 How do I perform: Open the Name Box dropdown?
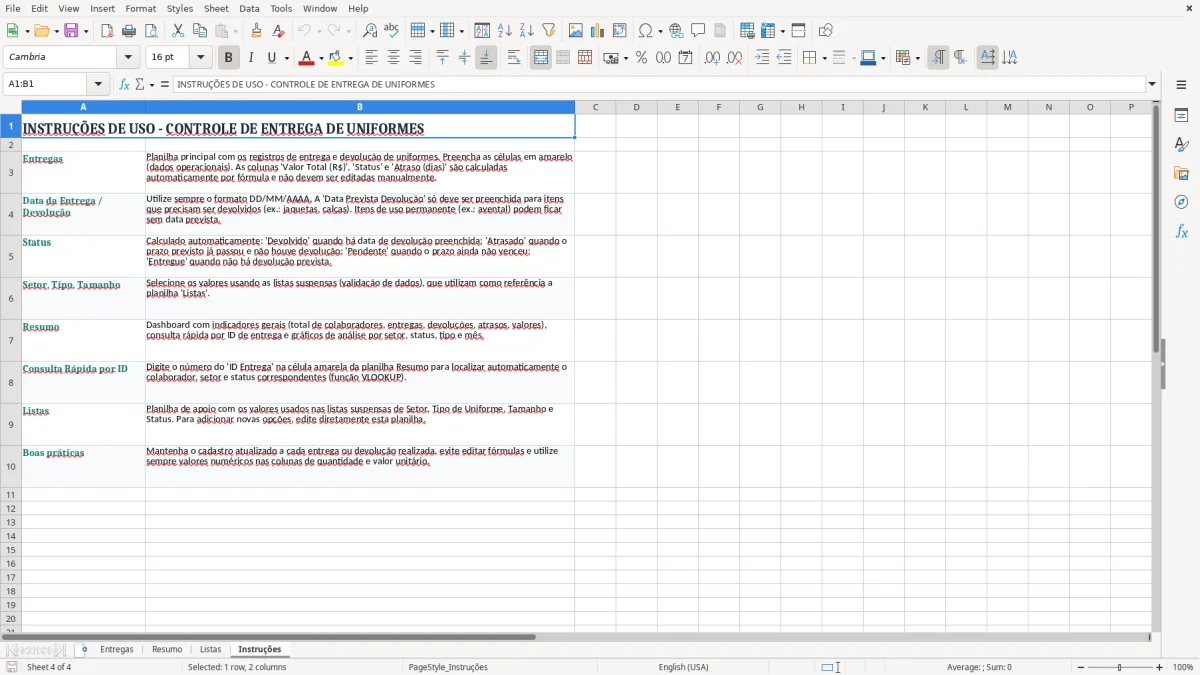click(98, 85)
